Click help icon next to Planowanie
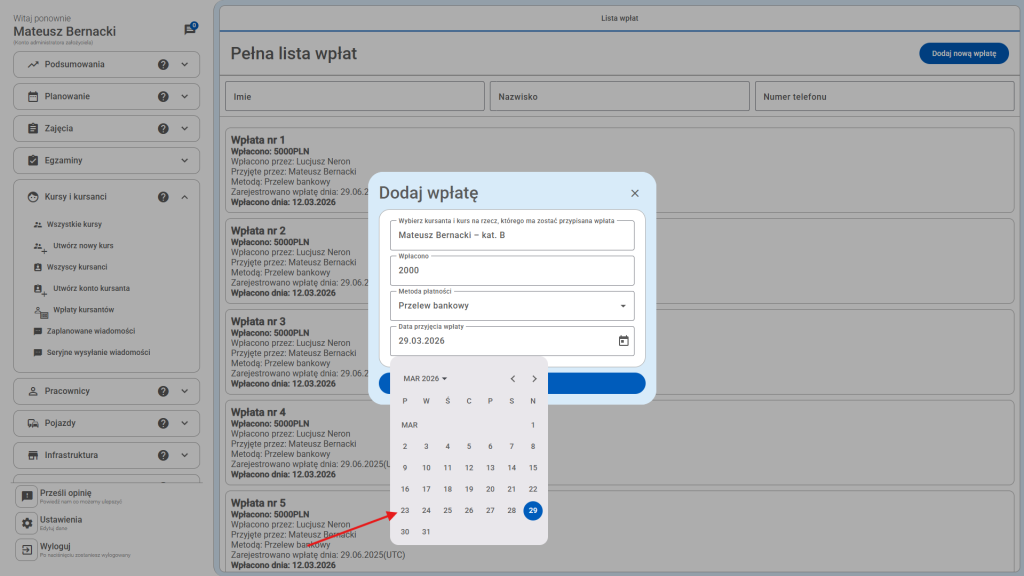Image resolution: width=1024 pixels, height=576 pixels. (163, 97)
